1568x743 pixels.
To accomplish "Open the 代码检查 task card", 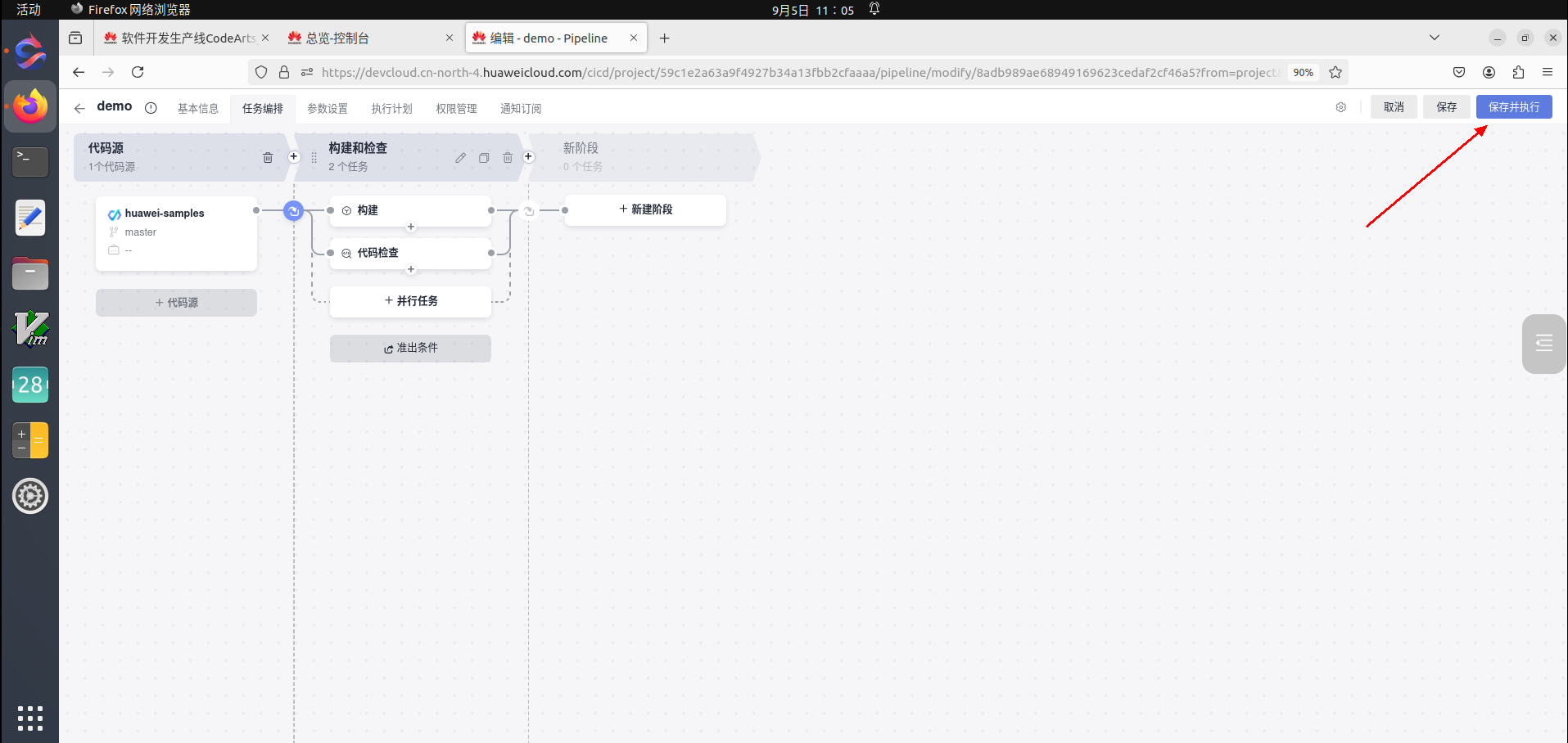I will (x=411, y=253).
